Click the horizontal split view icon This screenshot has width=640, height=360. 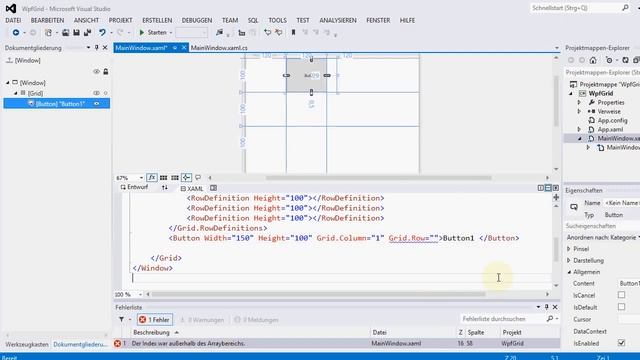point(548,188)
